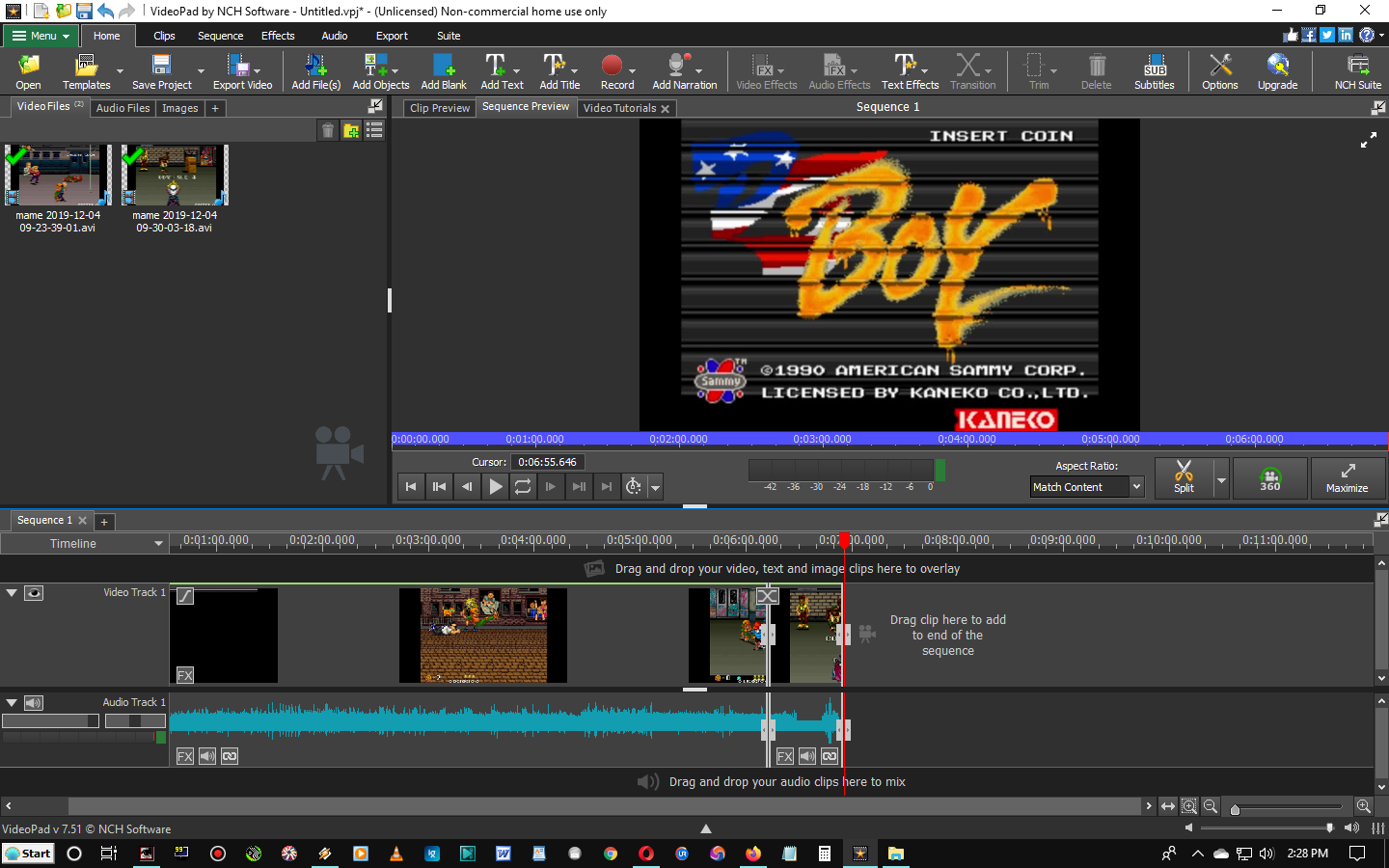Click the Cursor time input field
The width and height of the screenshot is (1389, 868).
547,462
